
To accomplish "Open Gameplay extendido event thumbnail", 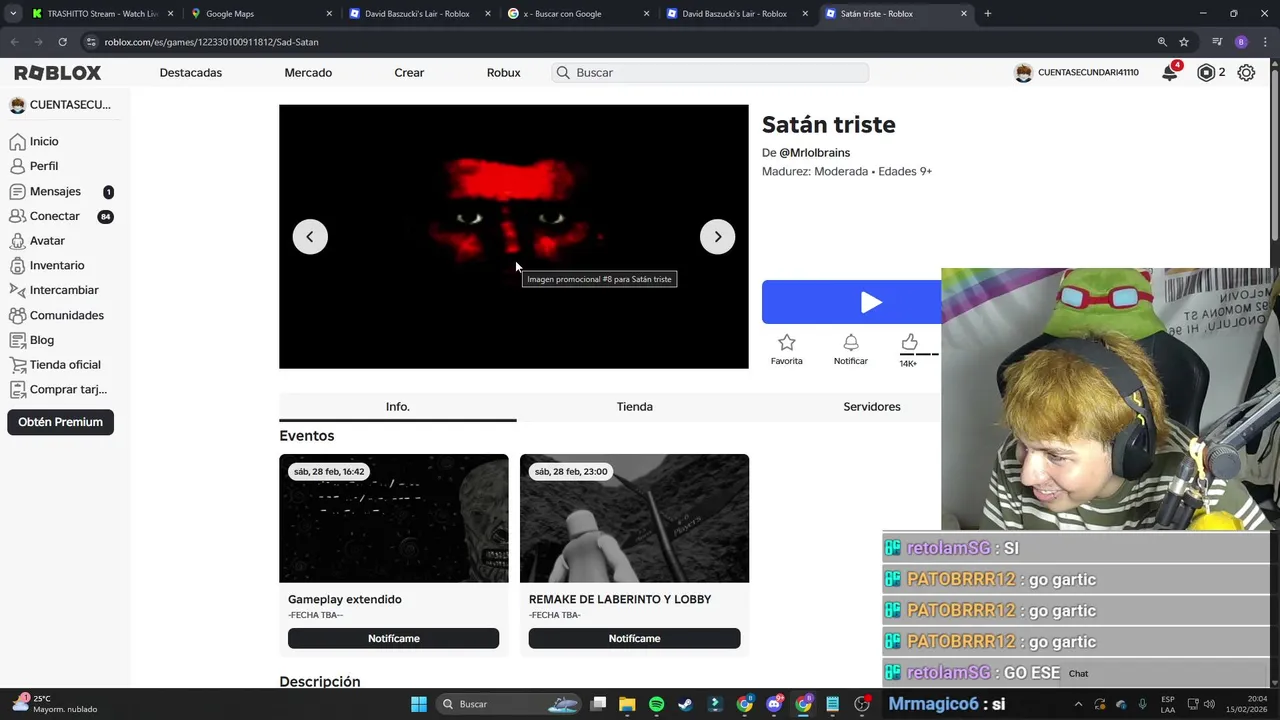I will pos(393,518).
